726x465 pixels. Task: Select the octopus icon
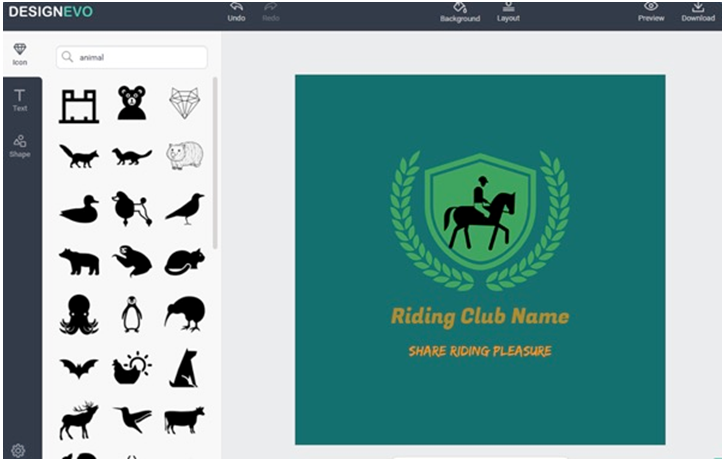[79, 314]
